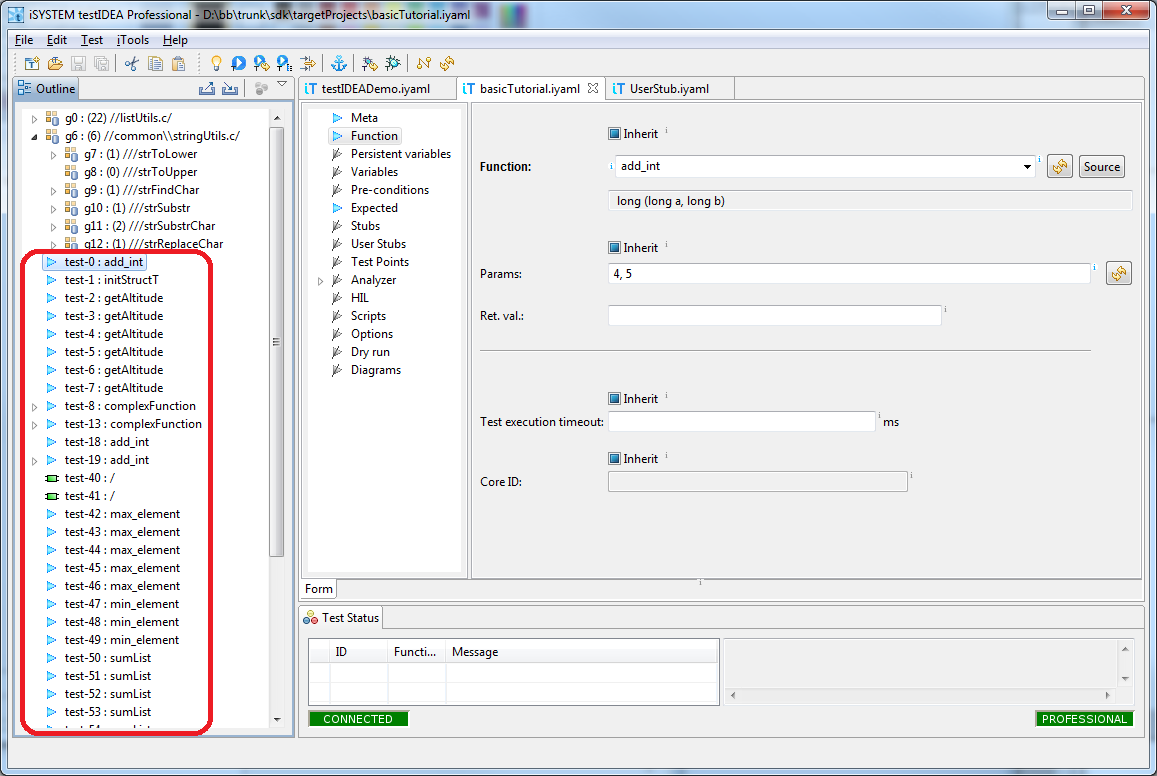Open the File menu

(24, 40)
